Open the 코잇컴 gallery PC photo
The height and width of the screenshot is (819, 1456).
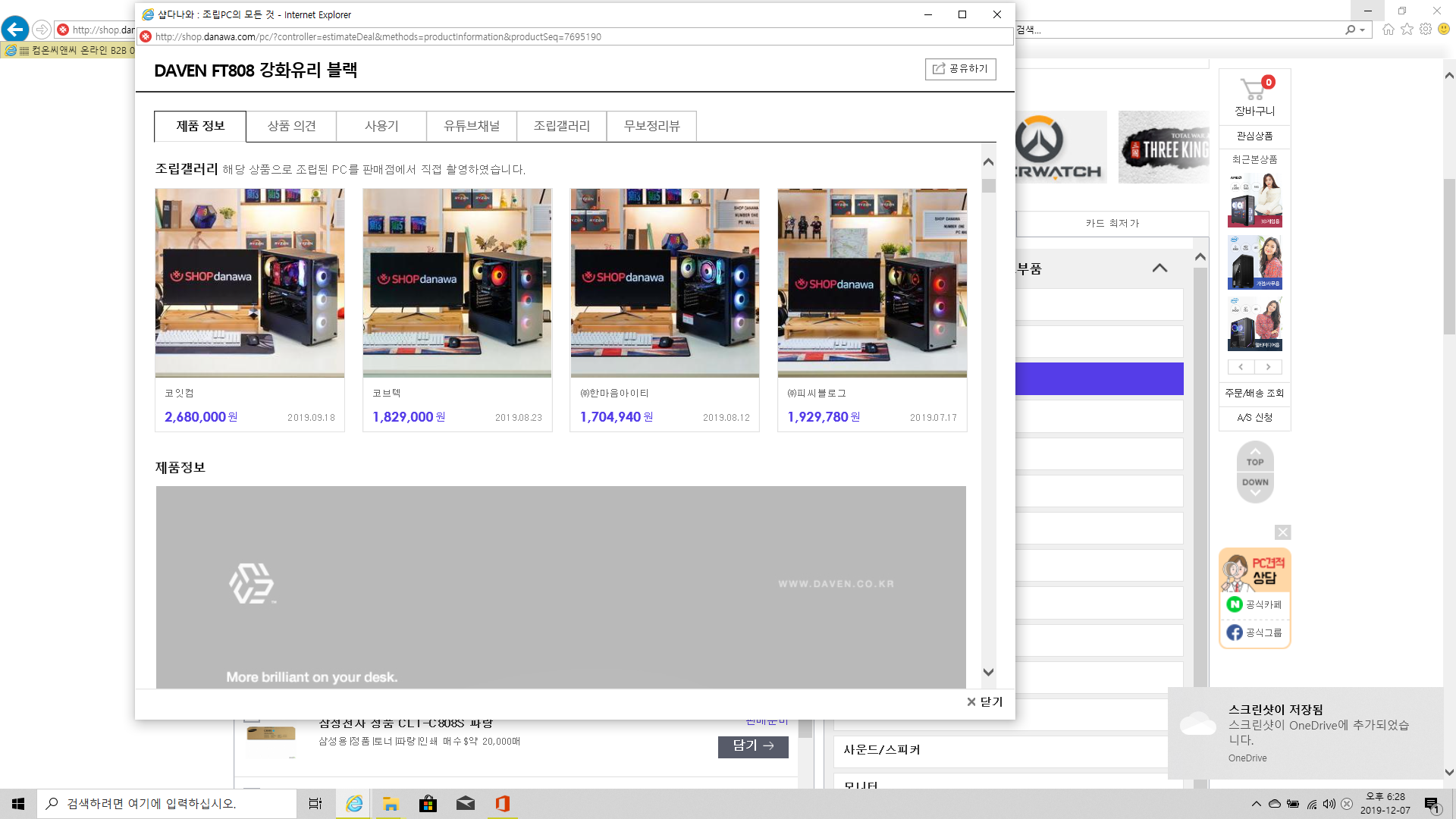(x=249, y=283)
